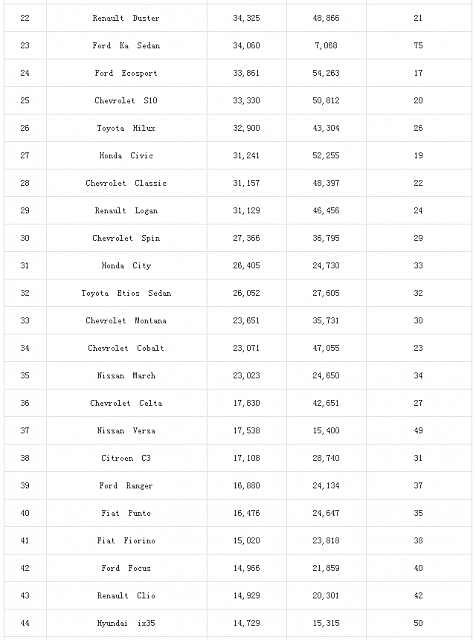Screen dimensions: 476x640
Task: Select the Chevrolet Celta entry
Action: (x=126, y=403)
